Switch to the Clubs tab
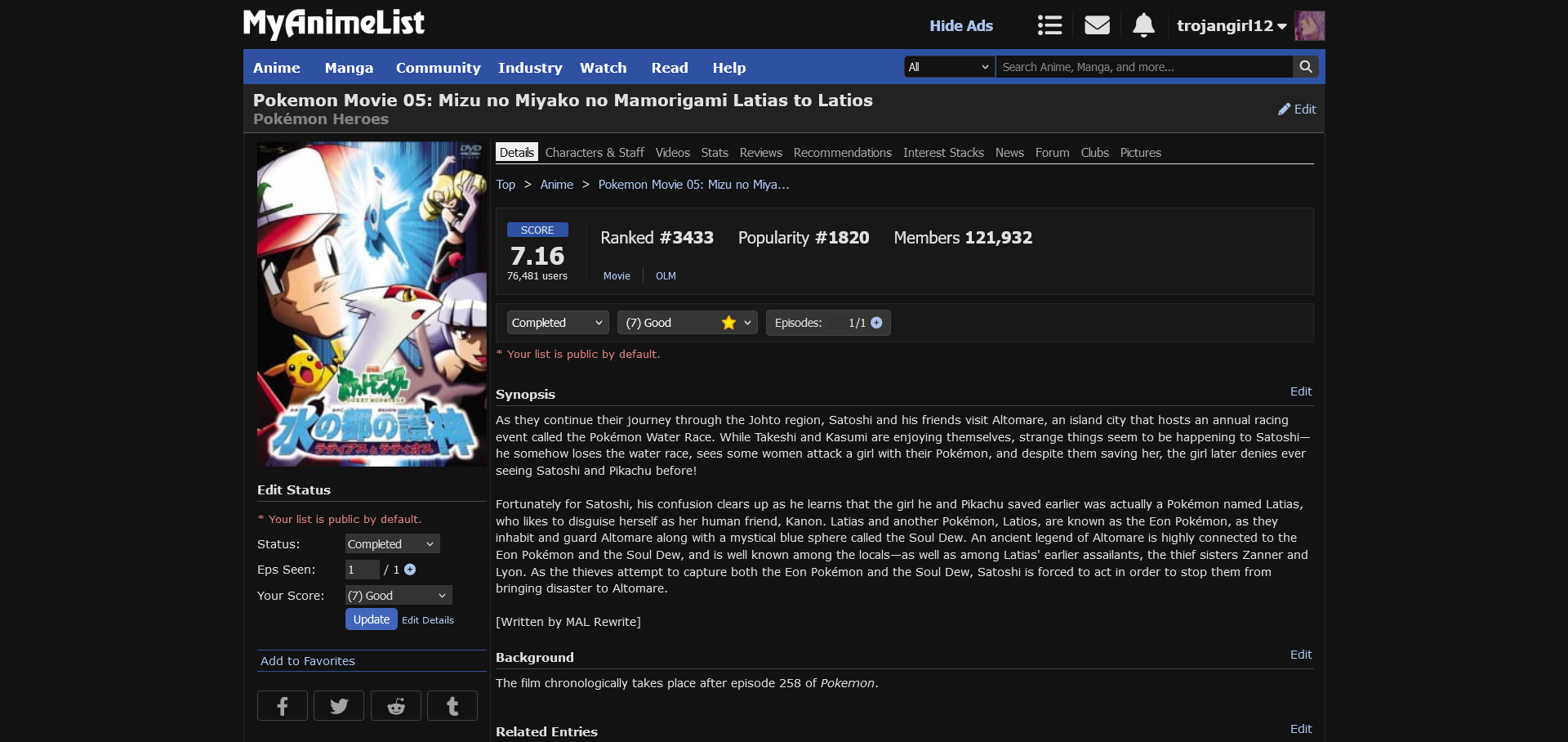This screenshot has height=742, width=1568. click(x=1095, y=153)
